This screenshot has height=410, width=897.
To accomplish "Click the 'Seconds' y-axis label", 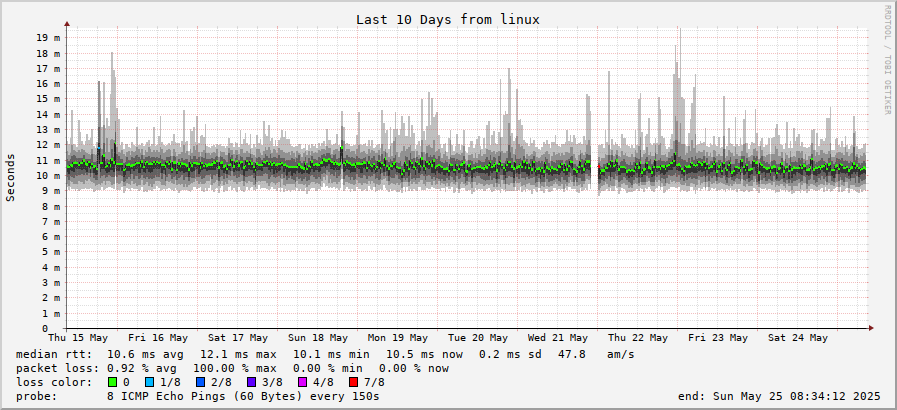I will pos(10,177).
